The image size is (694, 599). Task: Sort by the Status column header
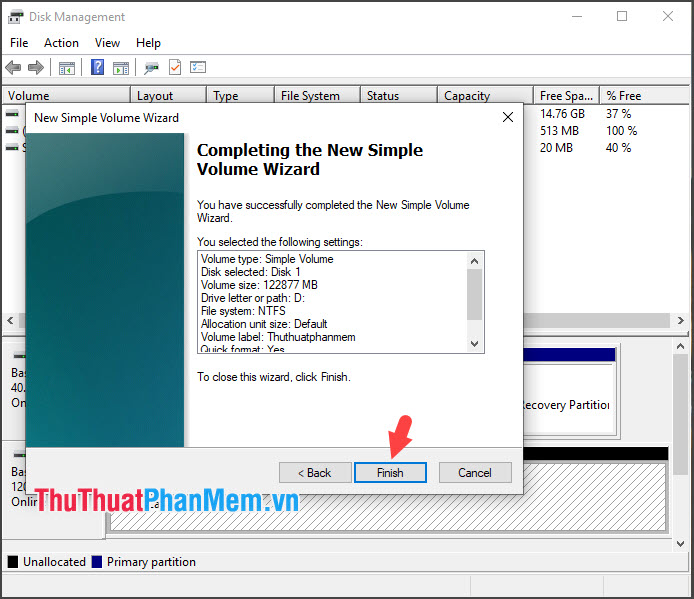[x=399, y=96]
